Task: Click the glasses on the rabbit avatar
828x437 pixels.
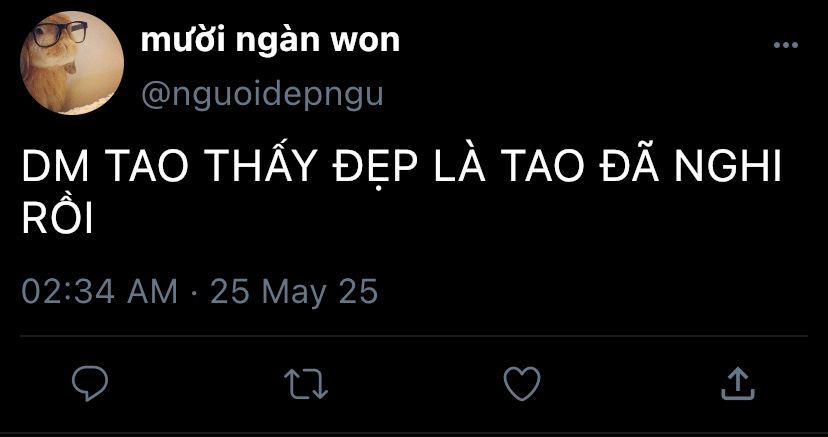Action: [x=59, y=33]
